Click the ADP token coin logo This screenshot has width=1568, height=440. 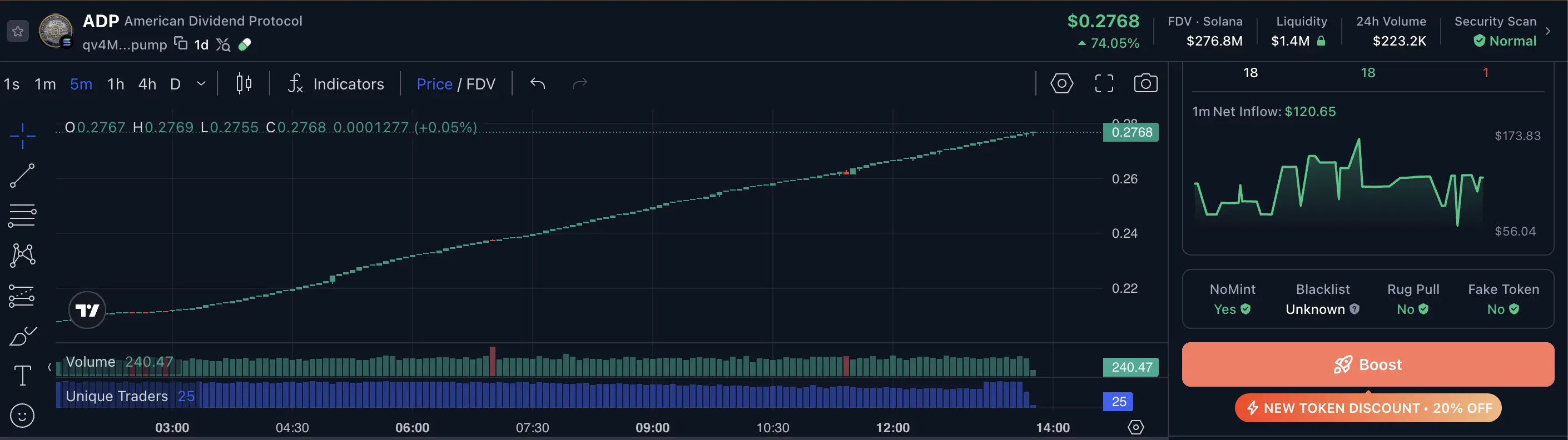tap(56, 30)
